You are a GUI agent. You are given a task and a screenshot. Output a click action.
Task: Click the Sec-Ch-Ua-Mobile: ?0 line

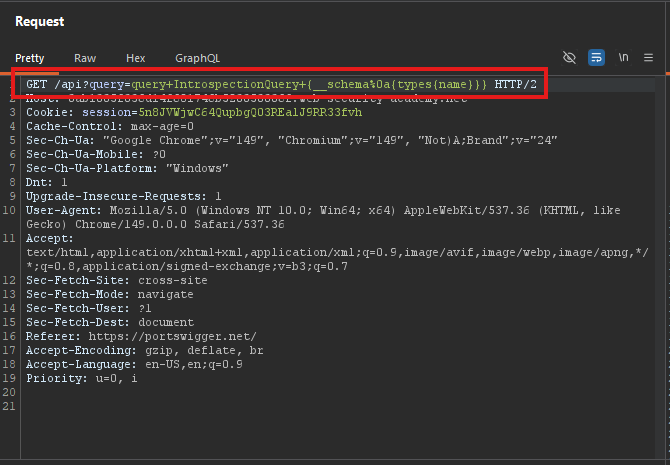coord(96,154)
